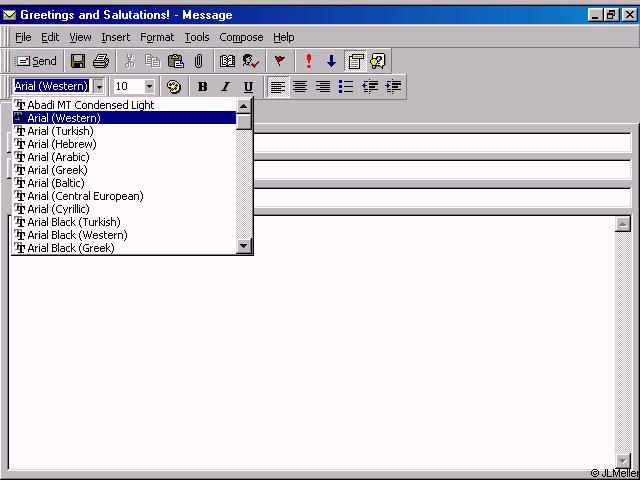
Task: Open the font size dropdown arrow
Action: 149,87
